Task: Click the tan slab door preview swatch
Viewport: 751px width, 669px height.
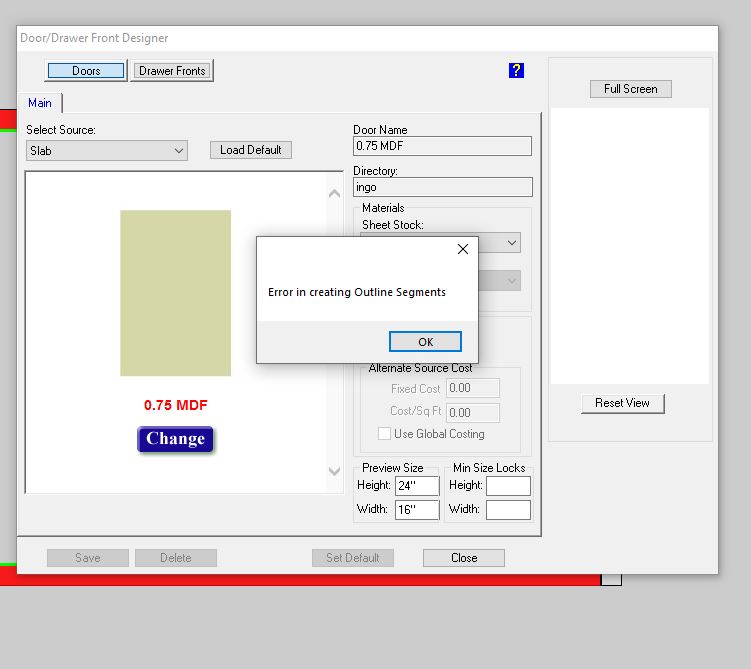Action: coord(175,293)
